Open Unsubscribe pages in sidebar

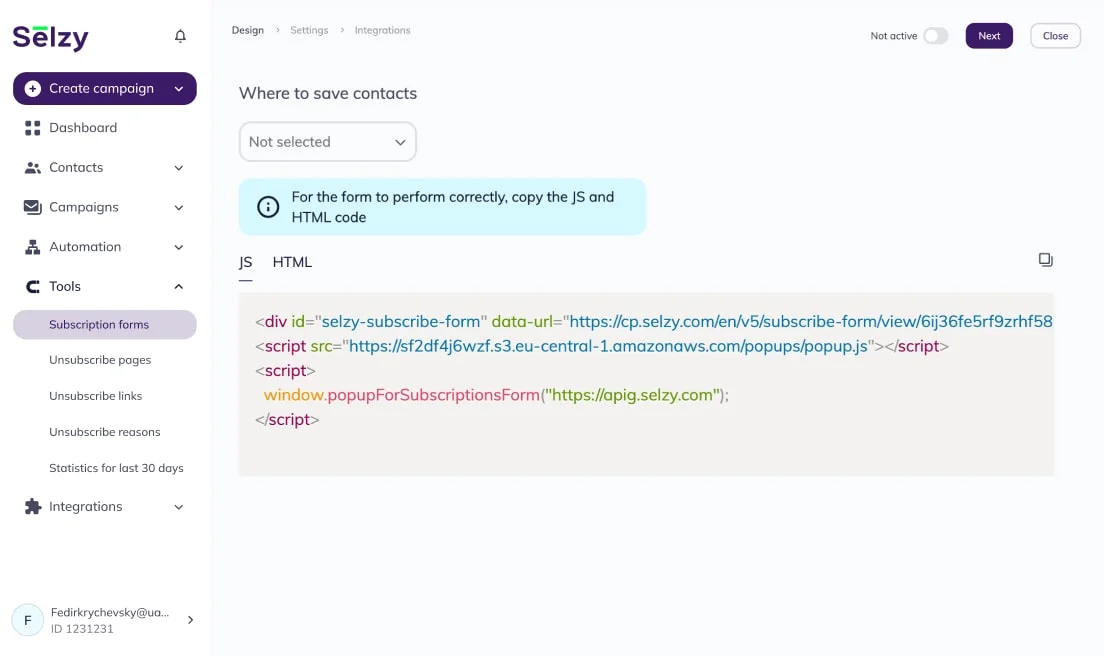[x=100, y=360]
